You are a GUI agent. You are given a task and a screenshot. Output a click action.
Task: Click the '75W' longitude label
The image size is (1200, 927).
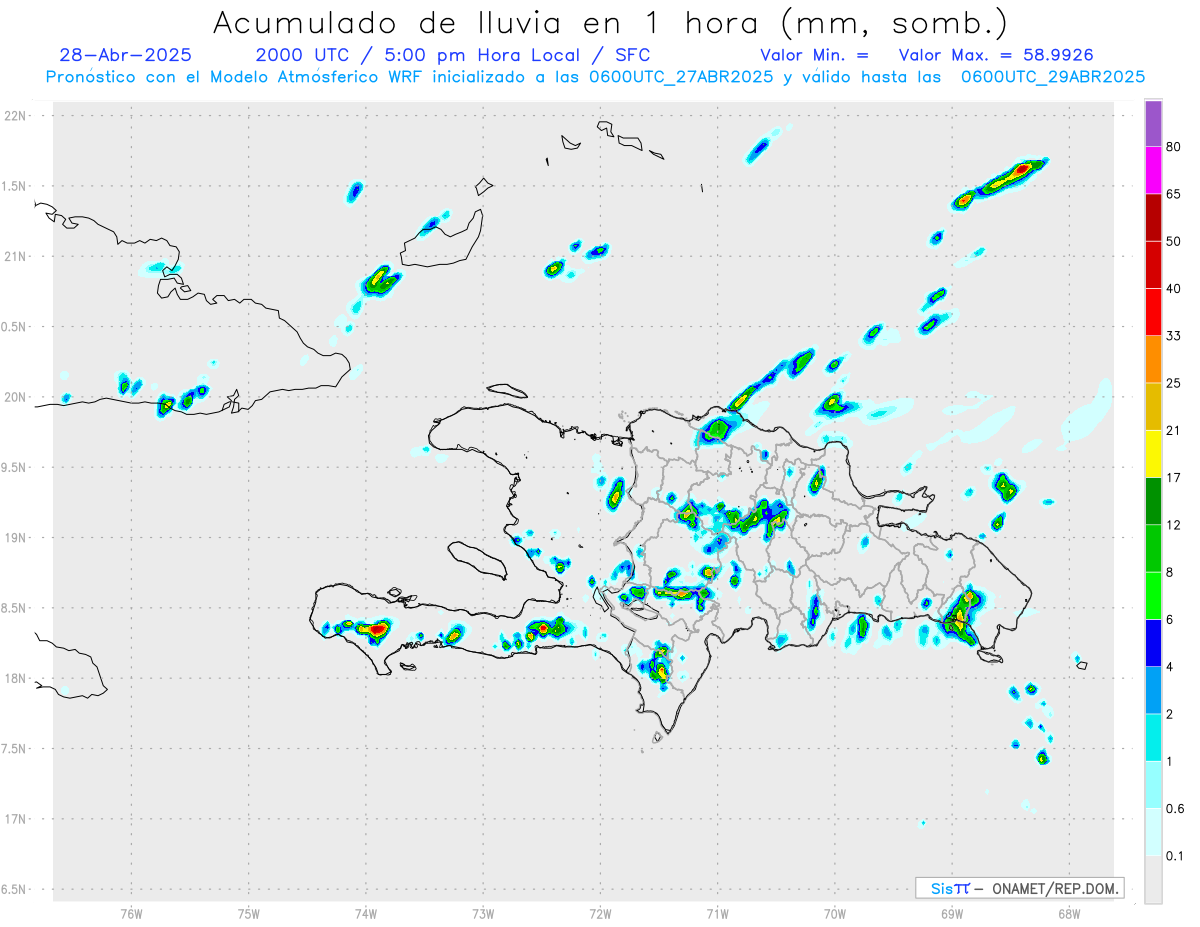tap(249, 914)
